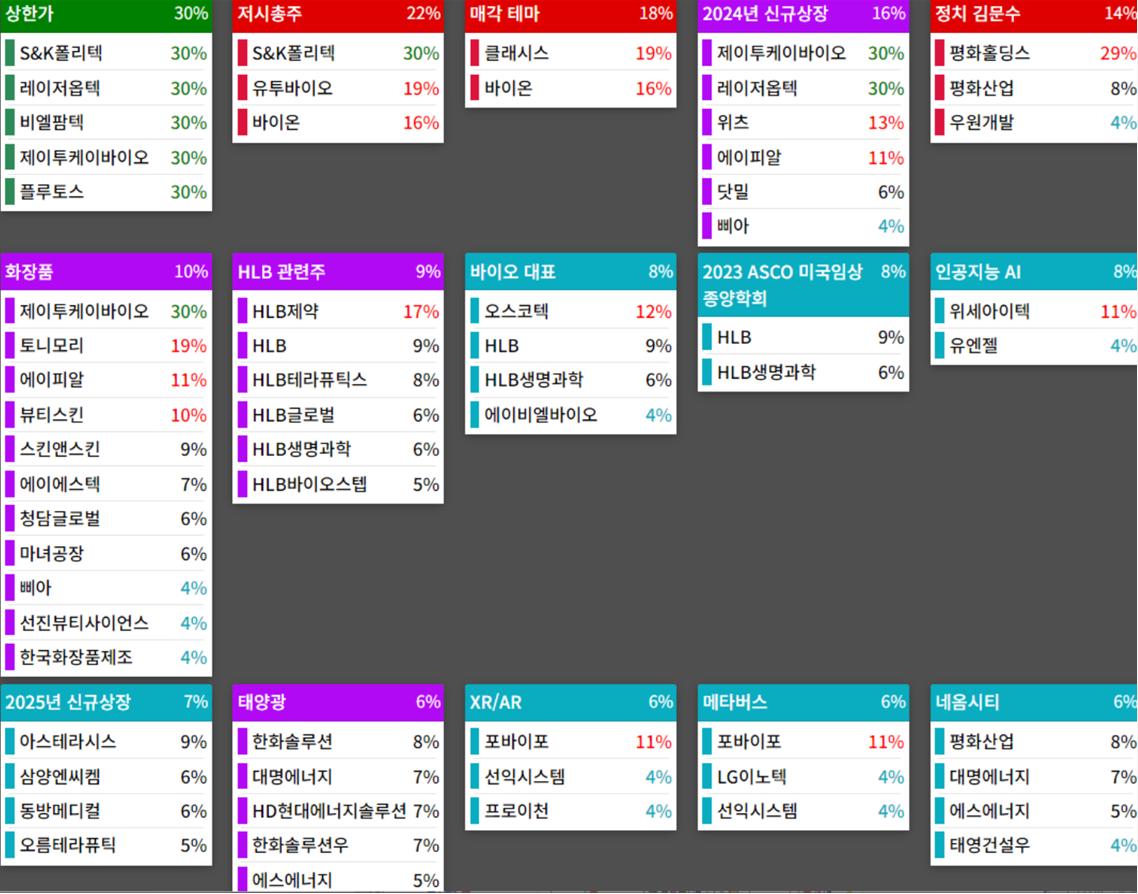Select 유투바이오 in the 저시총주 card
Image resolution: width=1138 pixels, height=894 pixels.
337,88
